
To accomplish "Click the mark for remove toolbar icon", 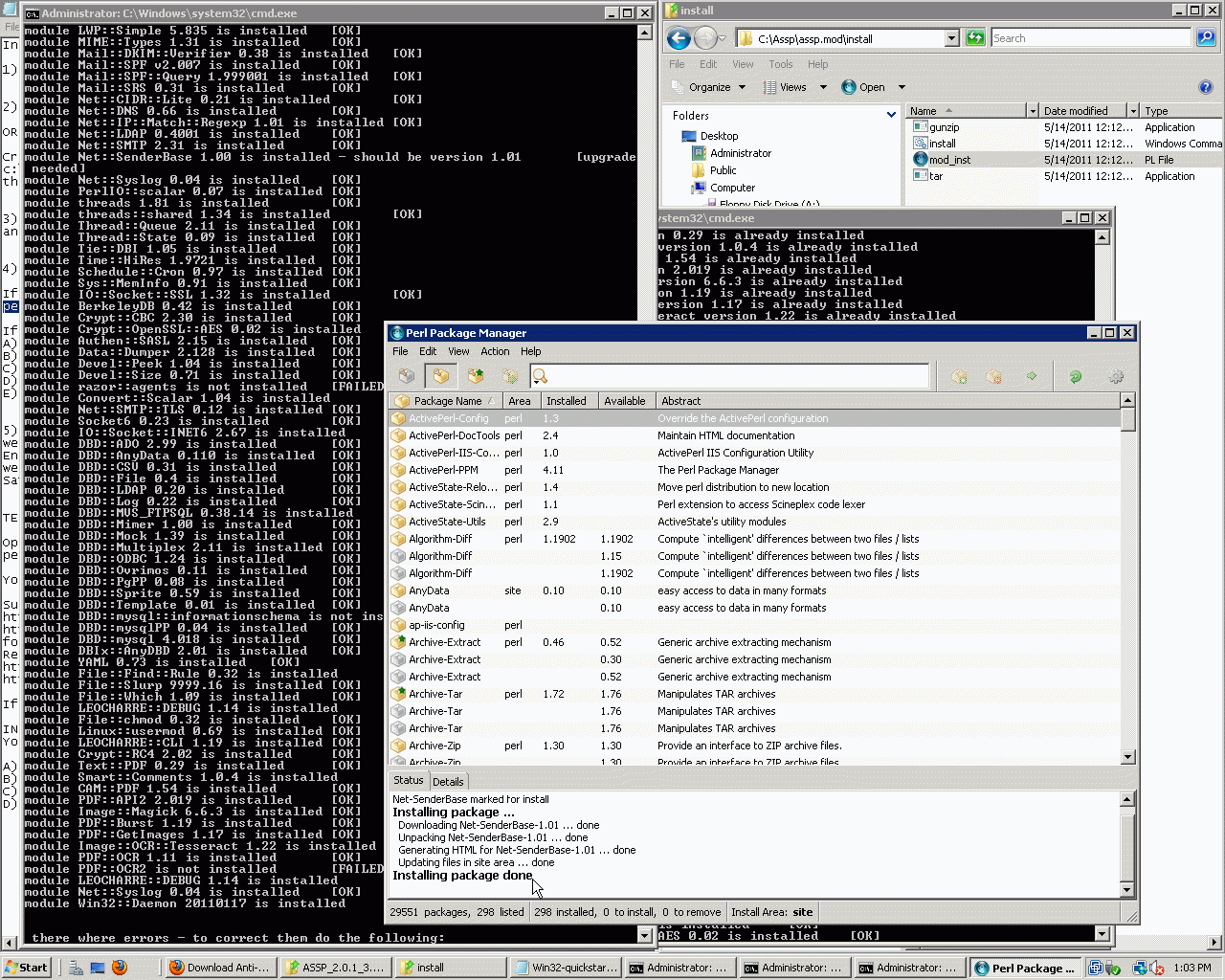I will click(994, 376).
